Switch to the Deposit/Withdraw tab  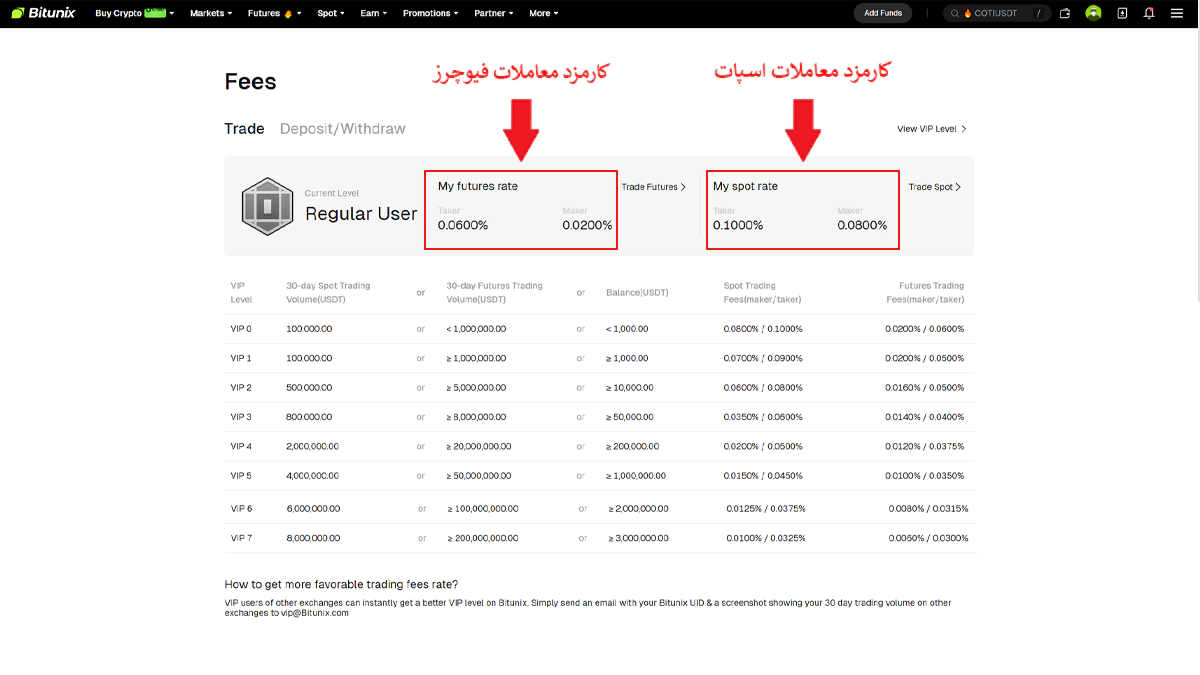point(343,128)
